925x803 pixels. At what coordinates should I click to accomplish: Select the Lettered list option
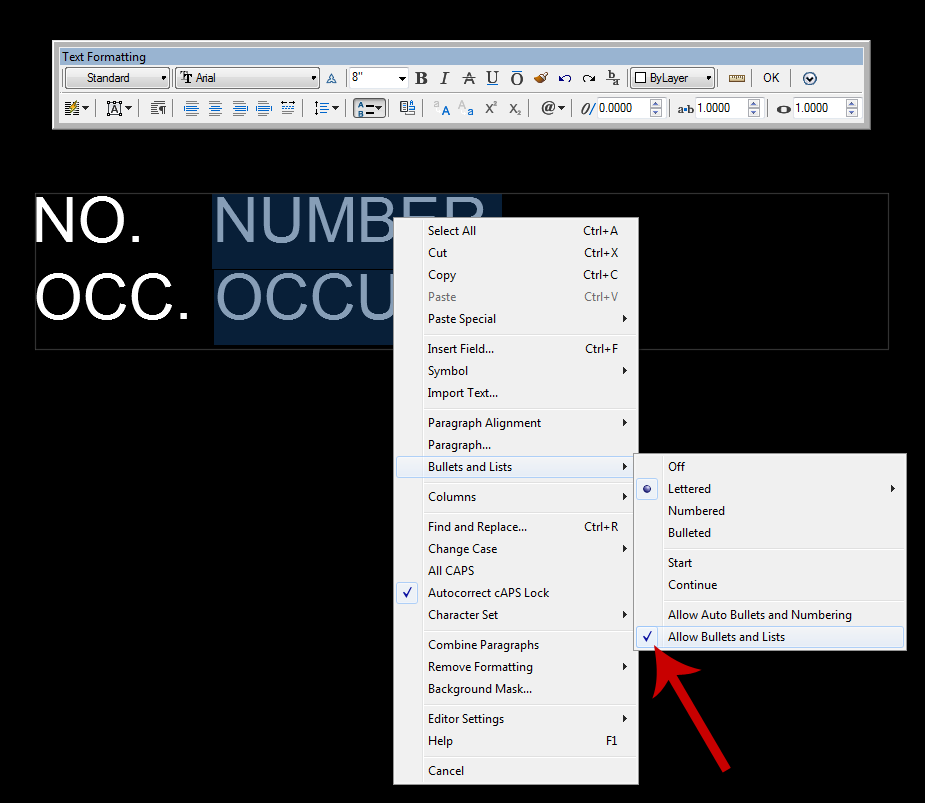[x=689, y=489]
